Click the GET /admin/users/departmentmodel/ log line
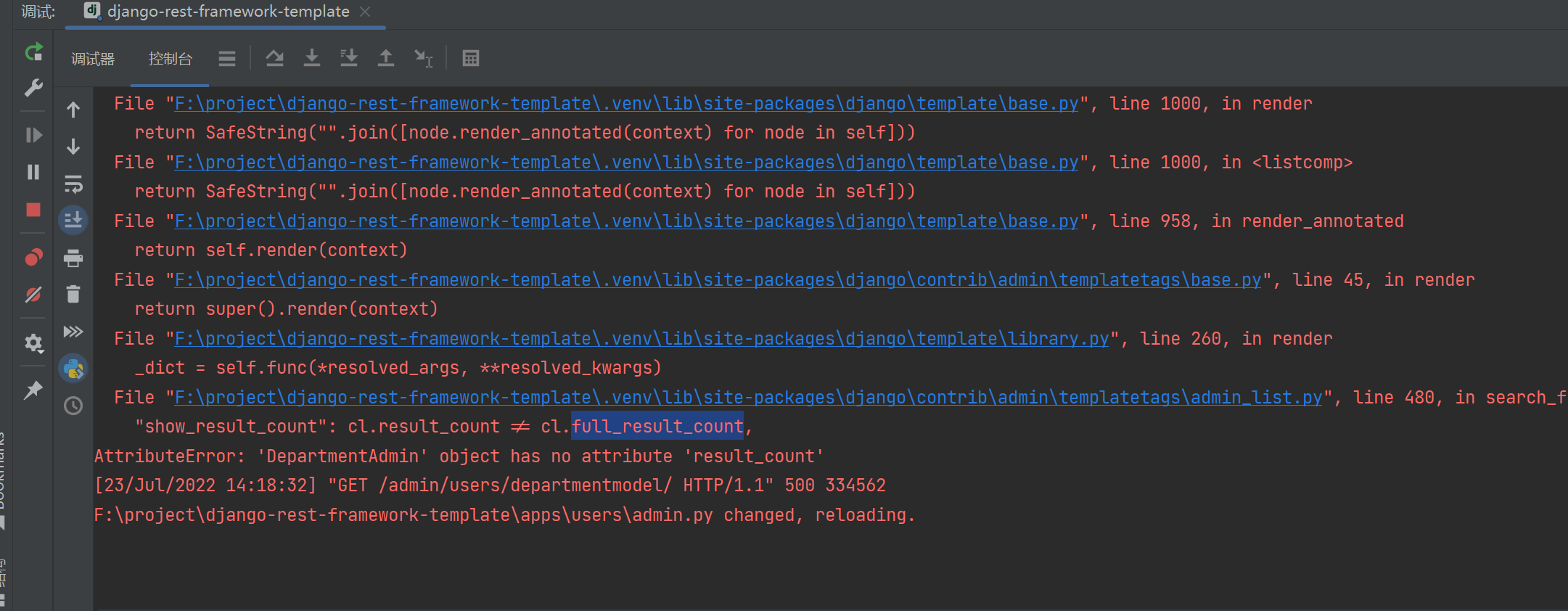Viewport: 1568px width, 611px height. click(490, 485)
